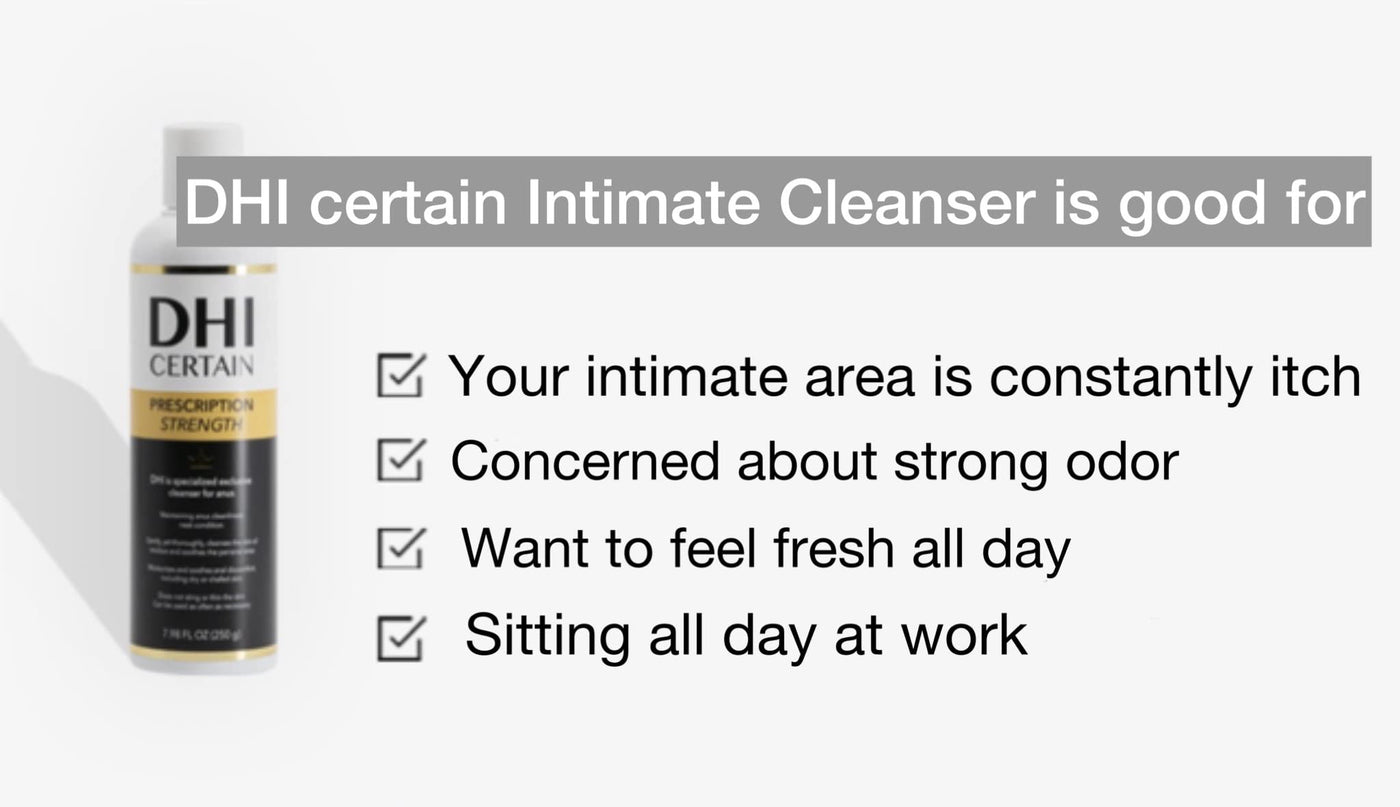This screenshot has width=1400, height=807.
Task: Tick the checkbox beside "Concerned about strong odor"
Action: pyautogui.click(x=400, y=461)
